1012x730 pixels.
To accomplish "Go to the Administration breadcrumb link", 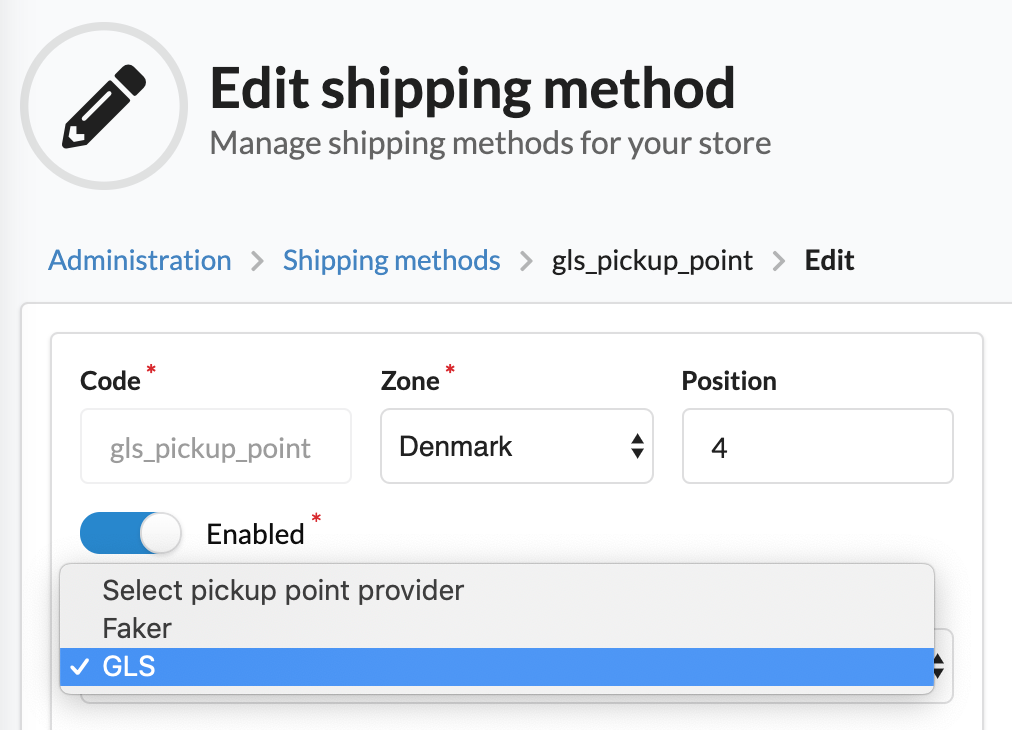I will pos(140,261).
